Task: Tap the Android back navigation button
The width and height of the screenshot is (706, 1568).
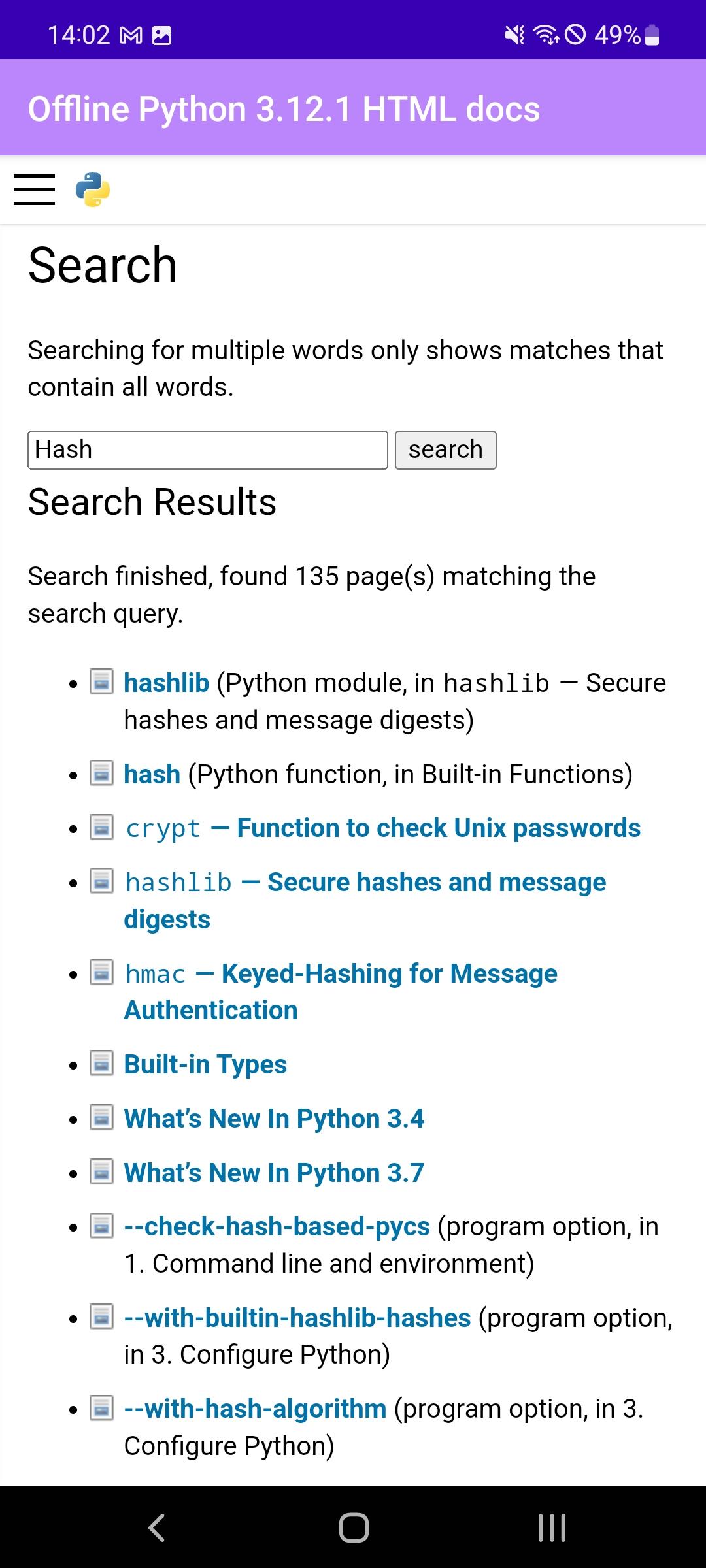Action: point(156,1527)
